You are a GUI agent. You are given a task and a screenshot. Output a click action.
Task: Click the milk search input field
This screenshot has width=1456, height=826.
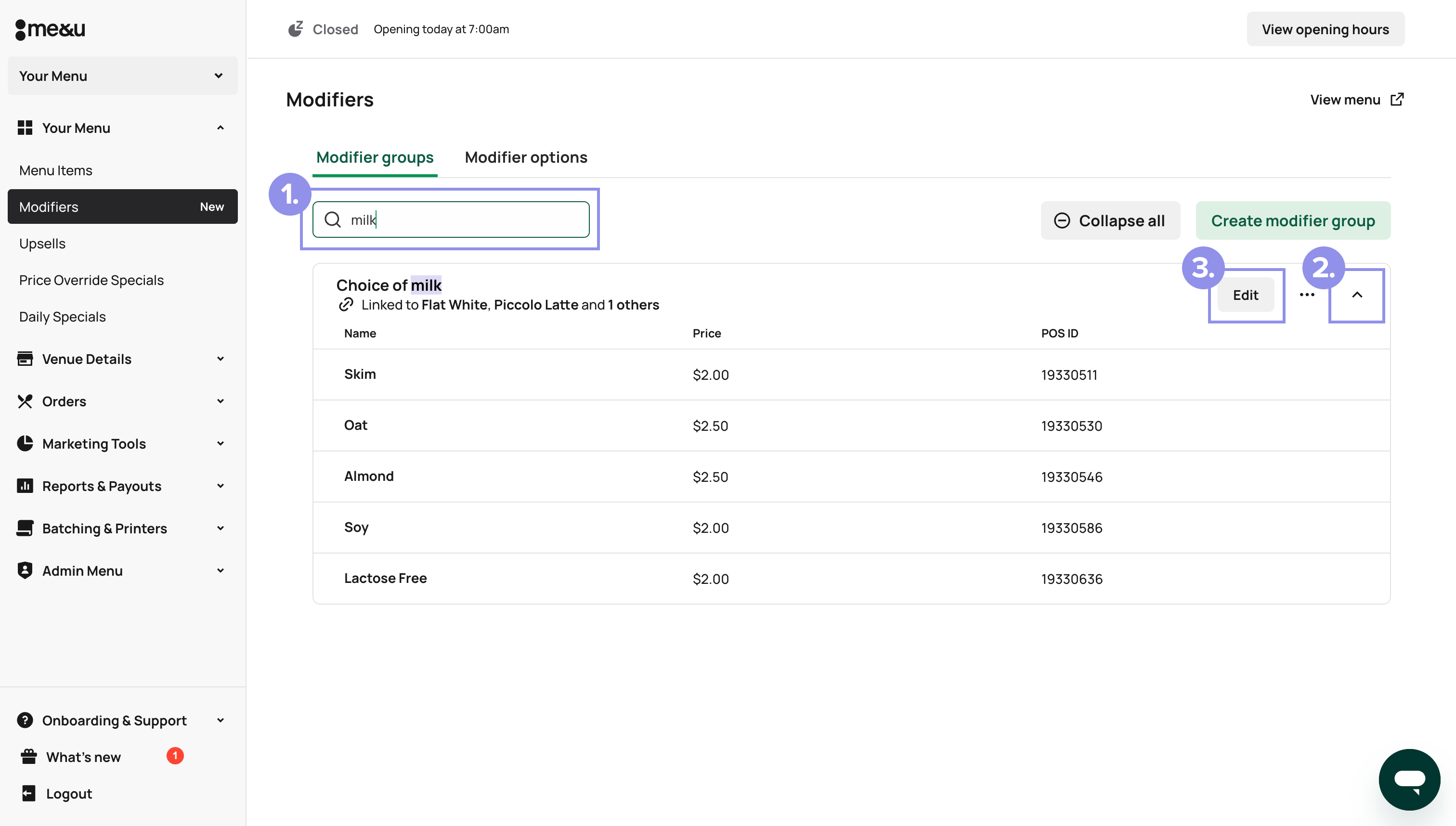pos(451,219)
